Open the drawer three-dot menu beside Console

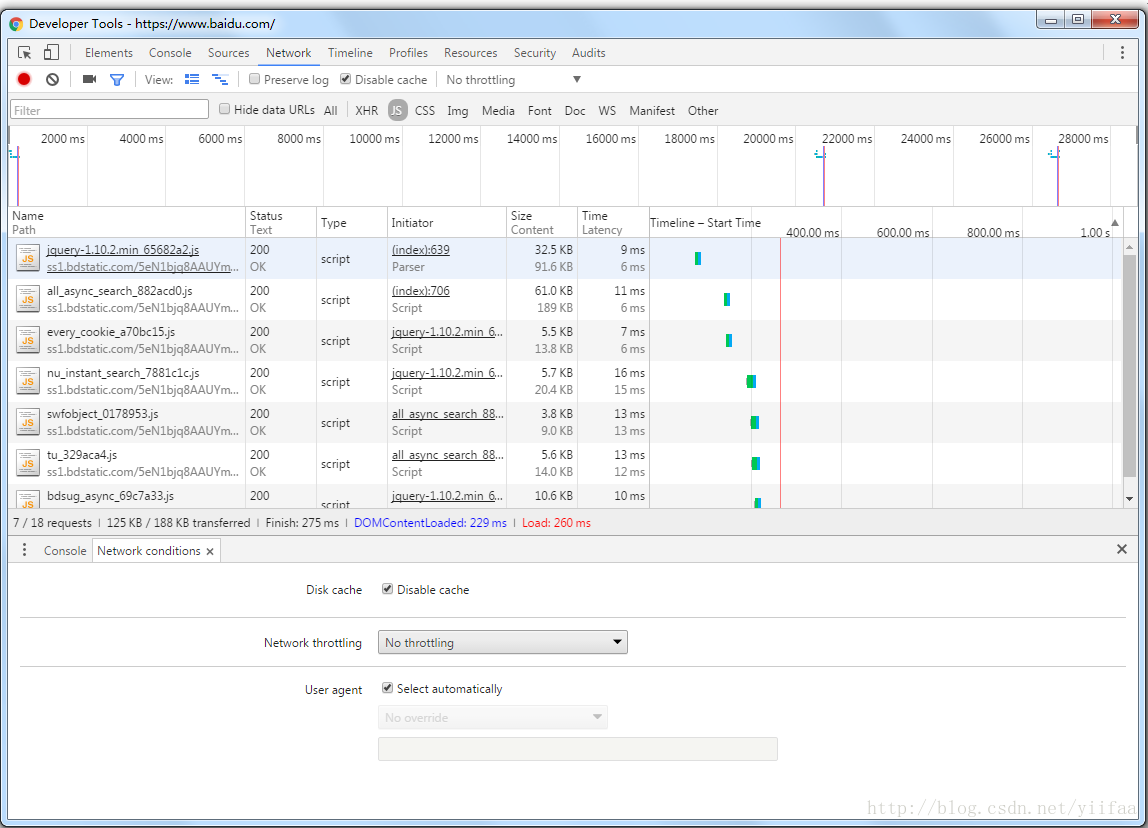click(24, 550)
